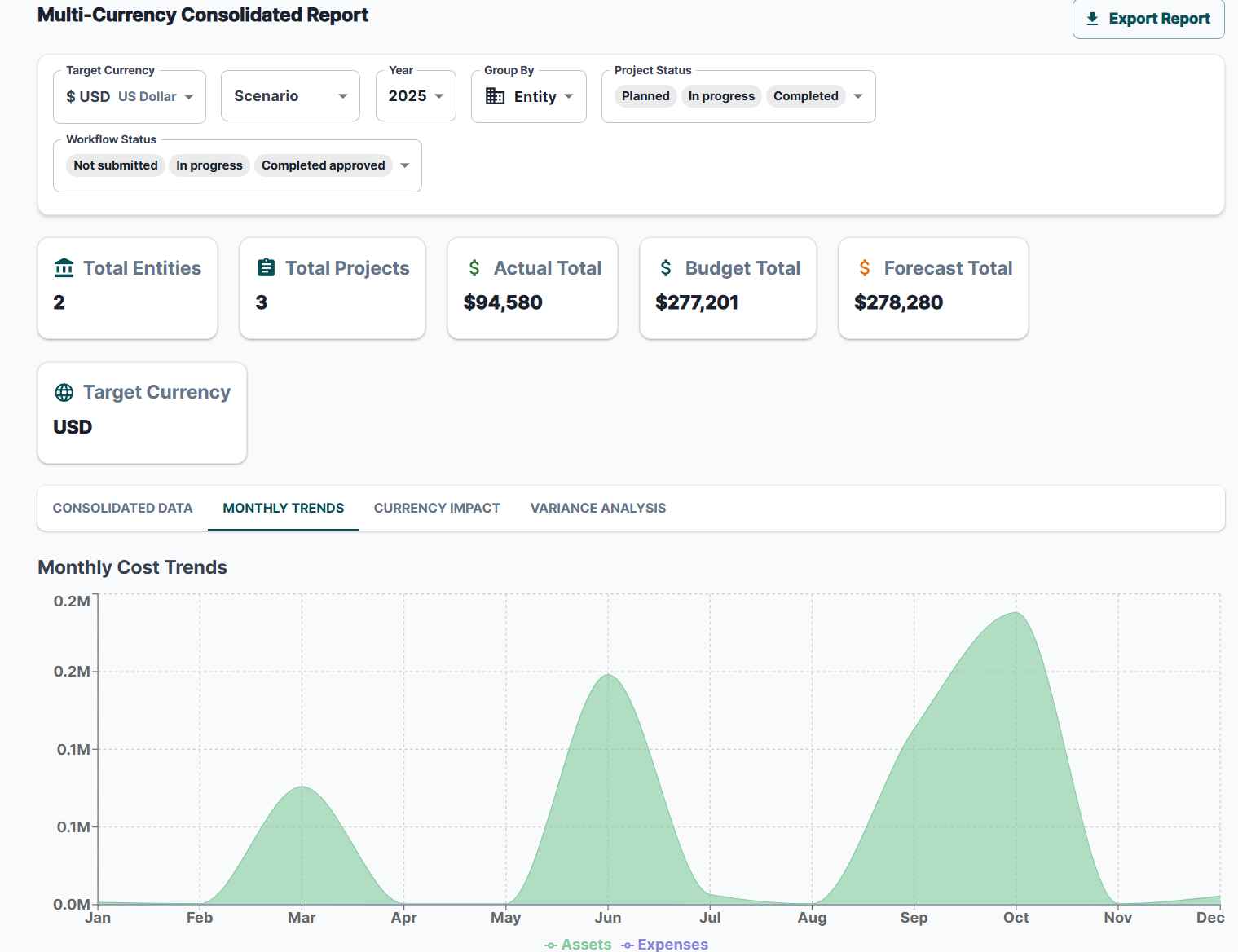
Task: Open the Scenario dropdown
Action: (x=290, y=95)
